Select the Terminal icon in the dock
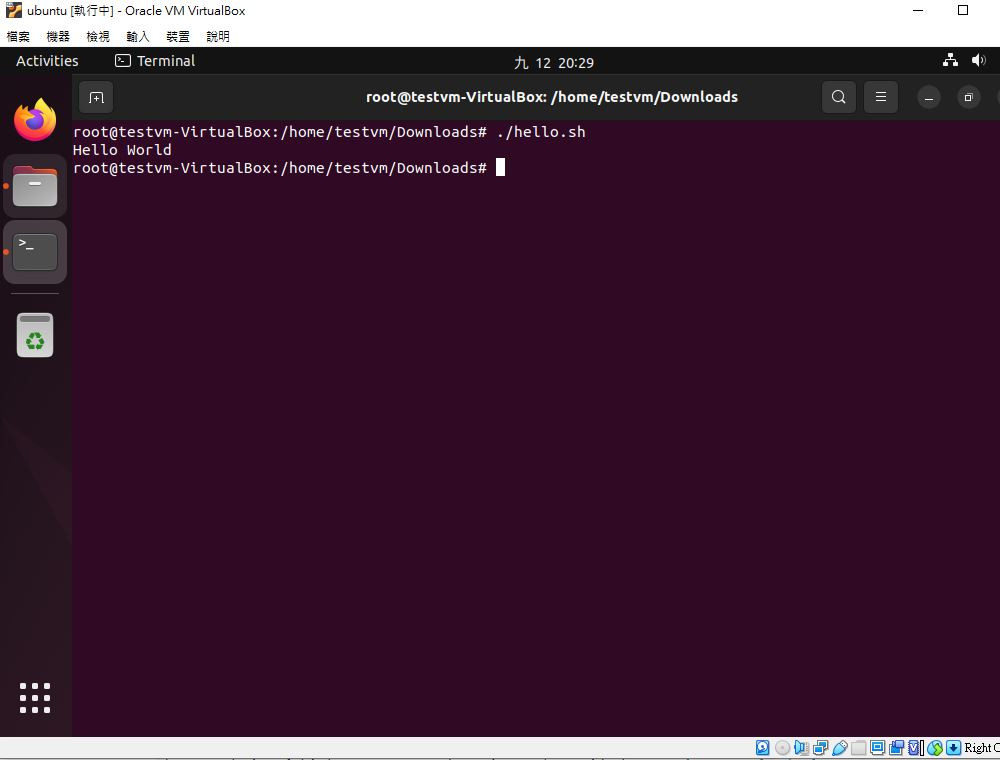 [x=35, y=252]
